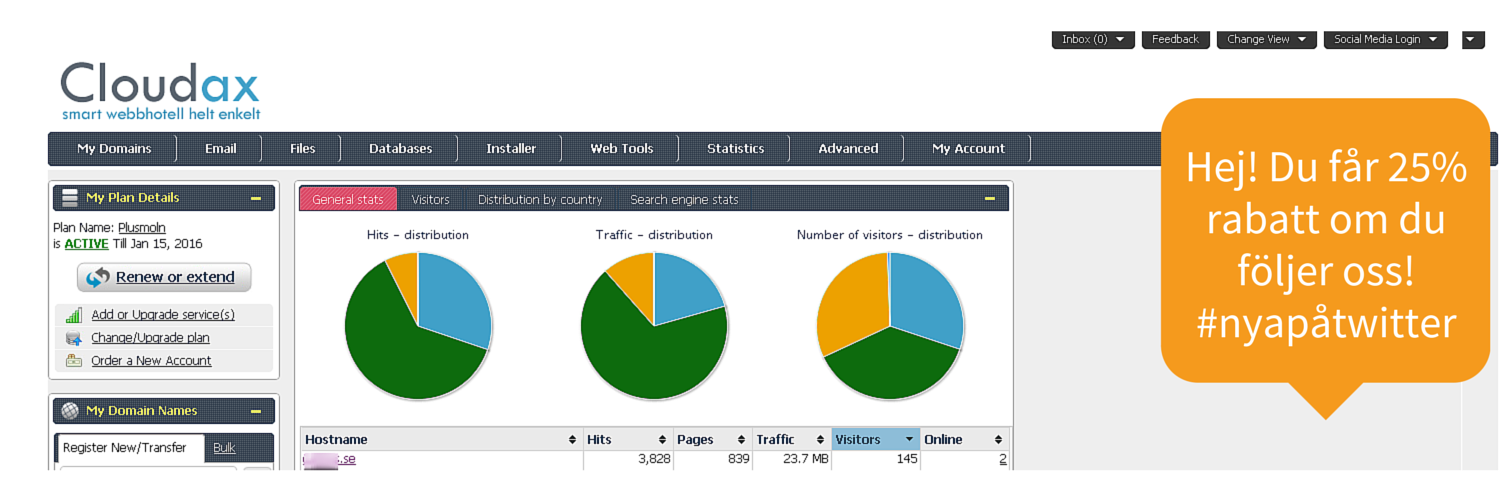Open the Installer menu
1500x500 pixels.
[x=511, y=149]
